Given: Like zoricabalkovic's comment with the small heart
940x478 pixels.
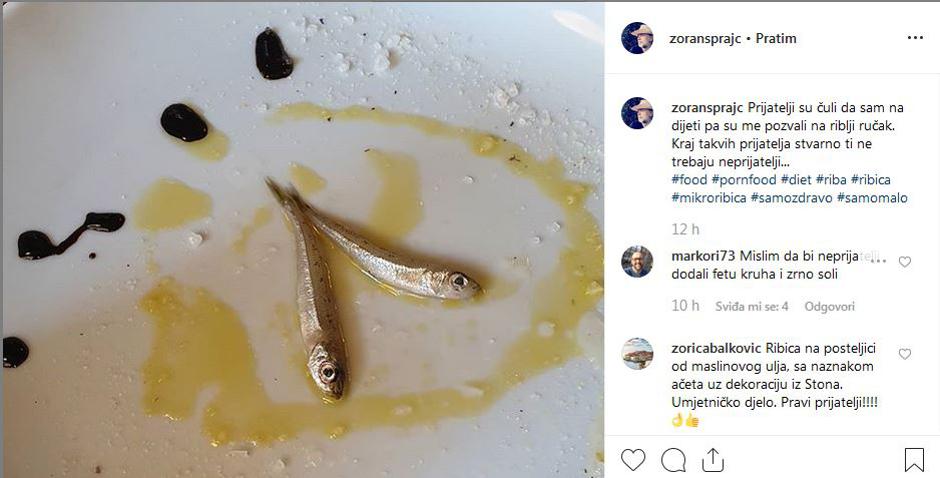Looking at the screenshot, I should click(x=905, y=354).
